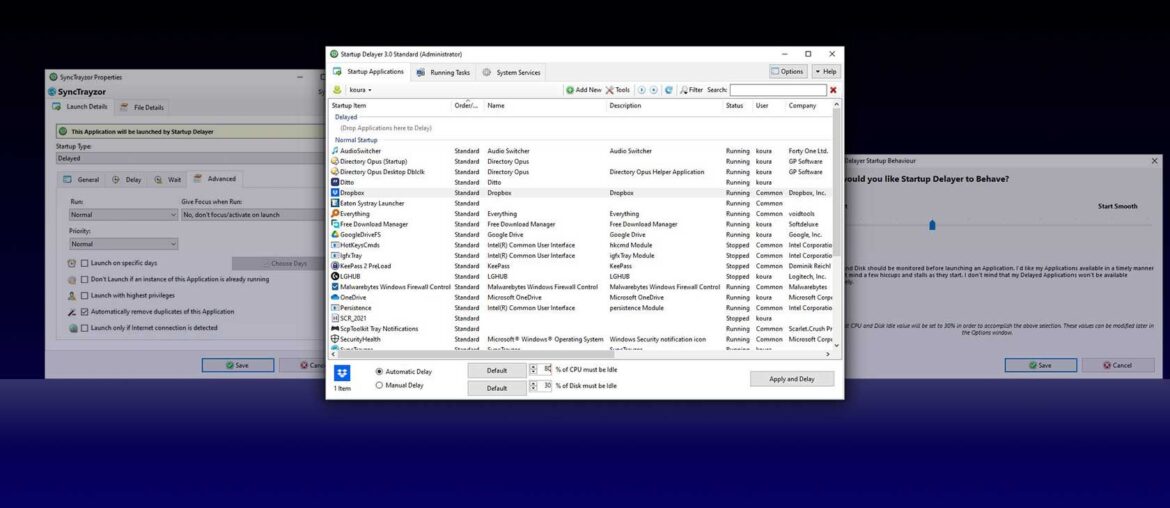Click the green user icon beside koura
Viewport: 1170px width, 508px height.
click(337, 90)
